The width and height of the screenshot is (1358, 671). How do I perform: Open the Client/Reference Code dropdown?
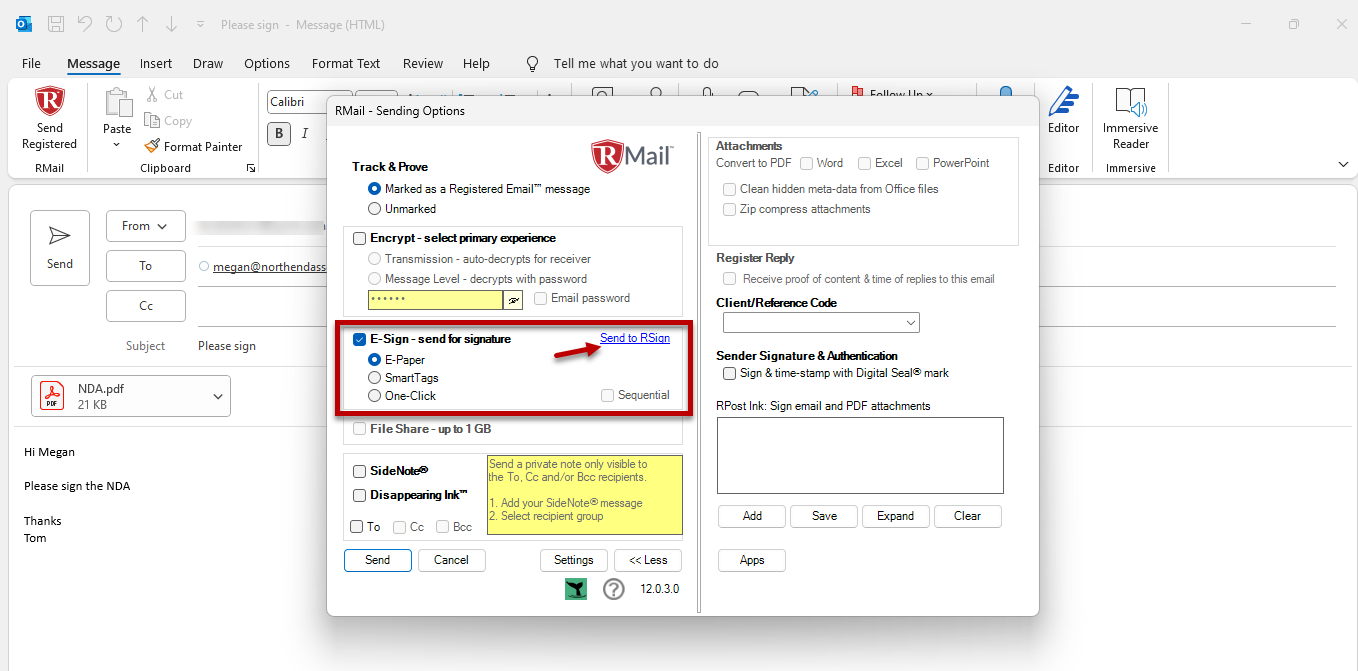pos(908,322)
